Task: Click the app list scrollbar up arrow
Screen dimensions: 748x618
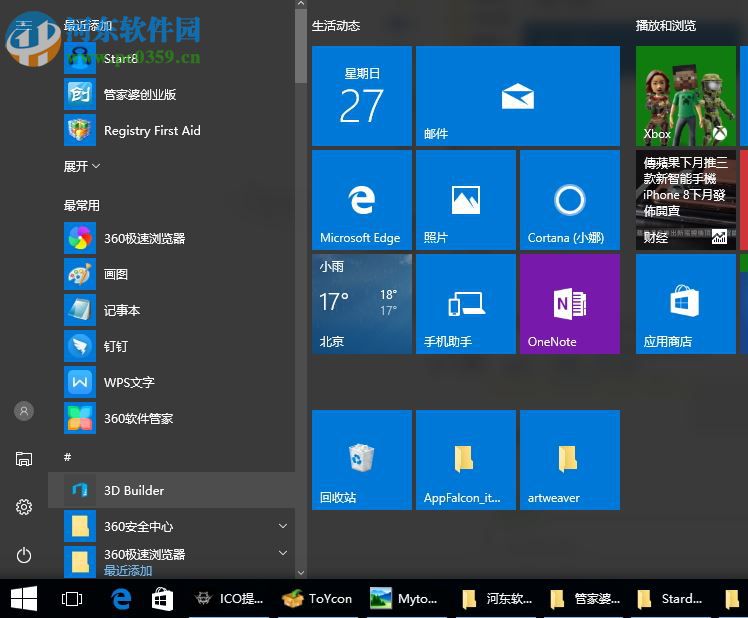Action: click(x=301, y=4)
